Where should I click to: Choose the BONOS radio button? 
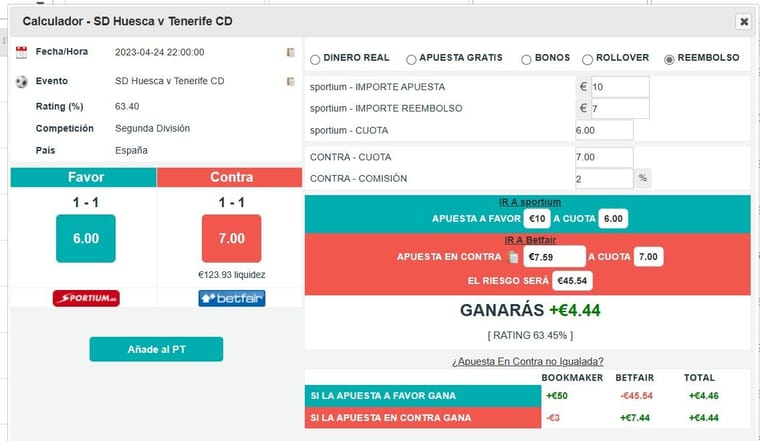pos(526,59)
